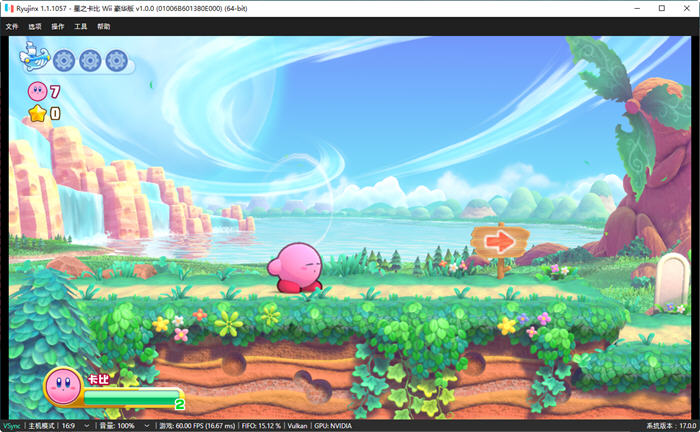Image resolution: width=700 pixels, height=432 pixels.
Task: Click the Vulkan backend status text
Action: click(297, 426)
